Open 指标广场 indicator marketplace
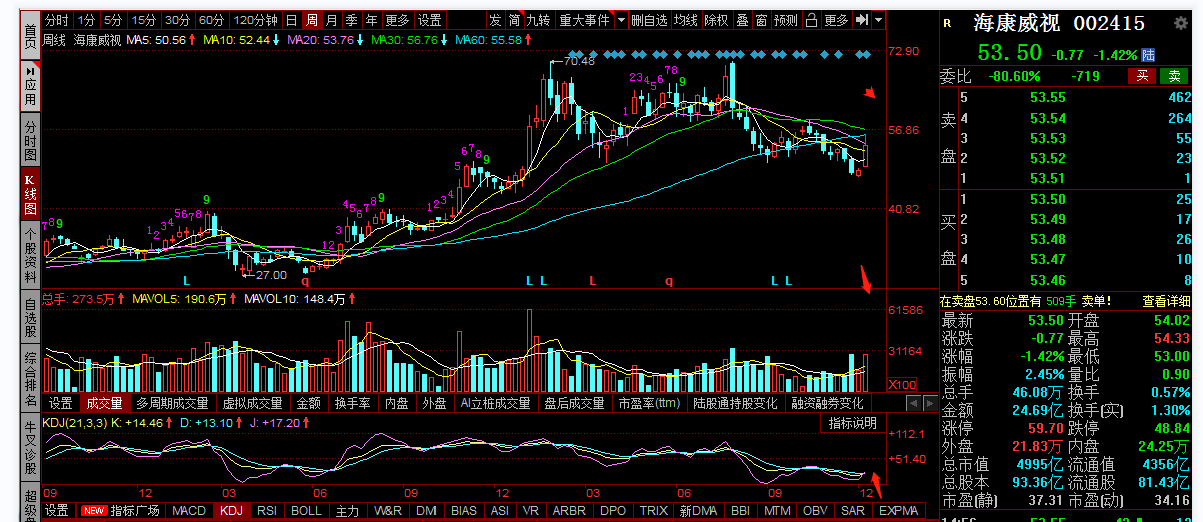The image size is (1203, 522). tap(134, 511)
